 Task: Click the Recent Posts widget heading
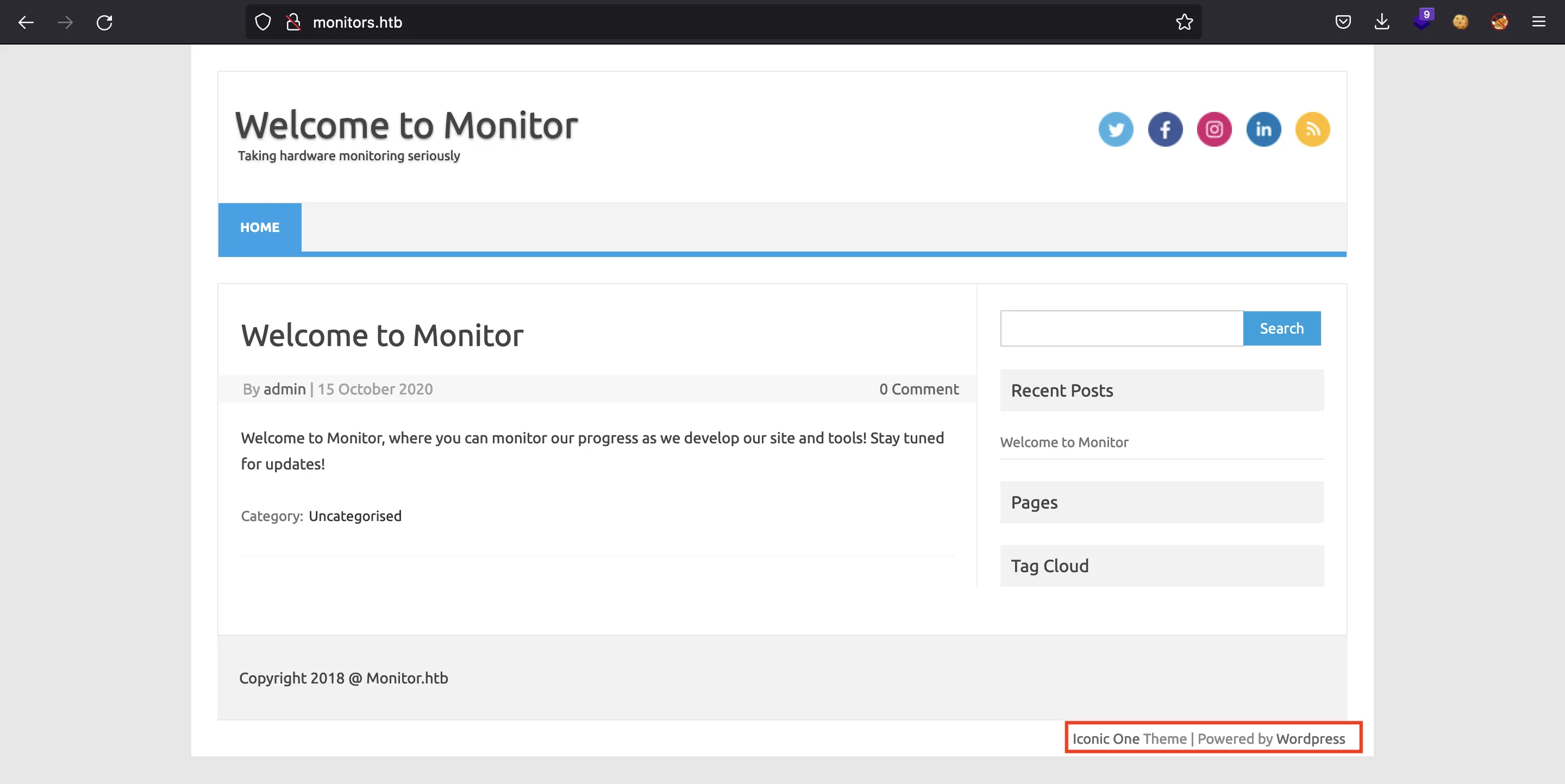pyautogui.click(x=1061, y=391)
